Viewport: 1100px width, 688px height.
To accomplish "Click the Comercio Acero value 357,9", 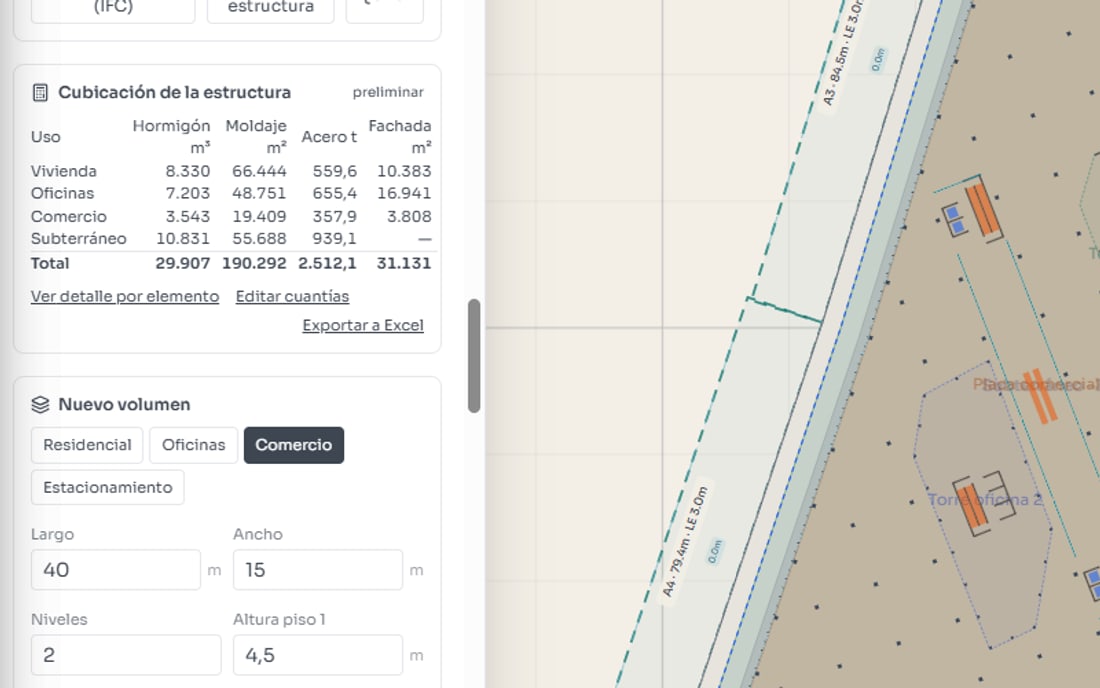I will click(335, 217).
